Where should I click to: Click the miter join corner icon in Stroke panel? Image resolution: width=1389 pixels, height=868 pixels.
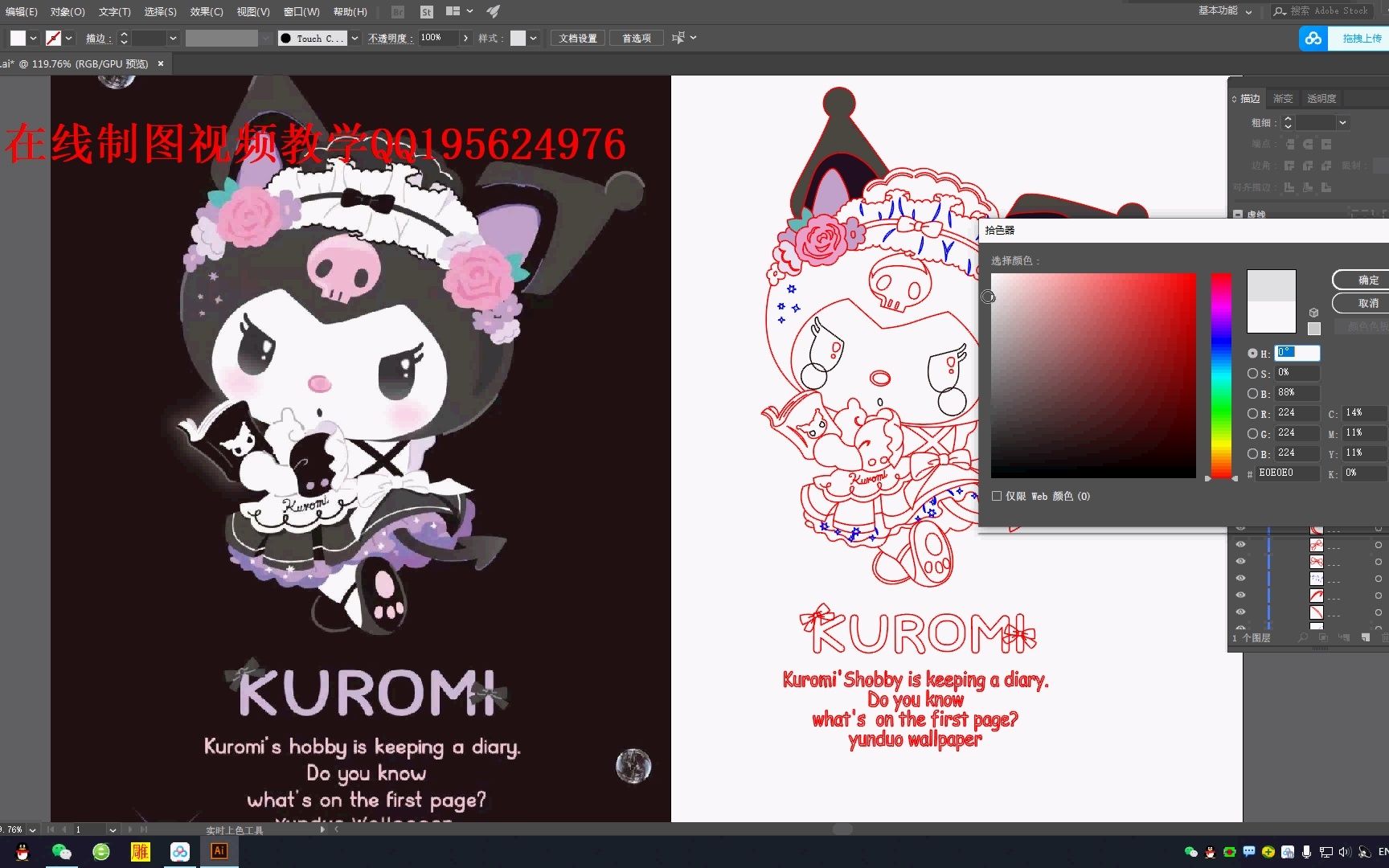(1289, 166)
